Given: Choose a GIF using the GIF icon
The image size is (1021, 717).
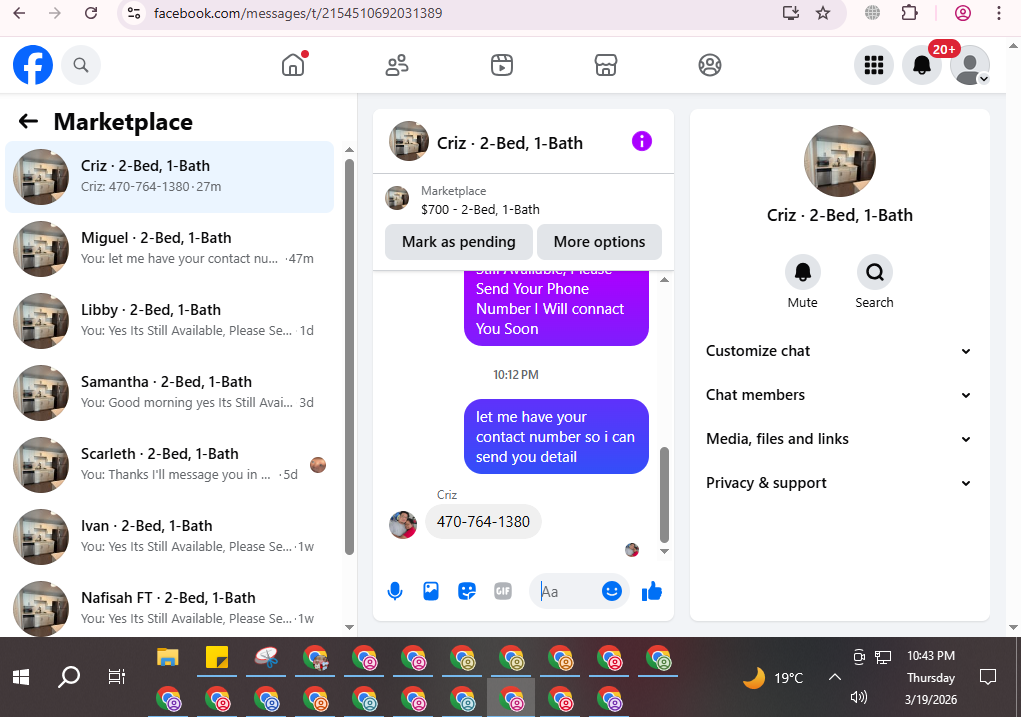Looking at the screenshot, I should [x=503, y=591].
